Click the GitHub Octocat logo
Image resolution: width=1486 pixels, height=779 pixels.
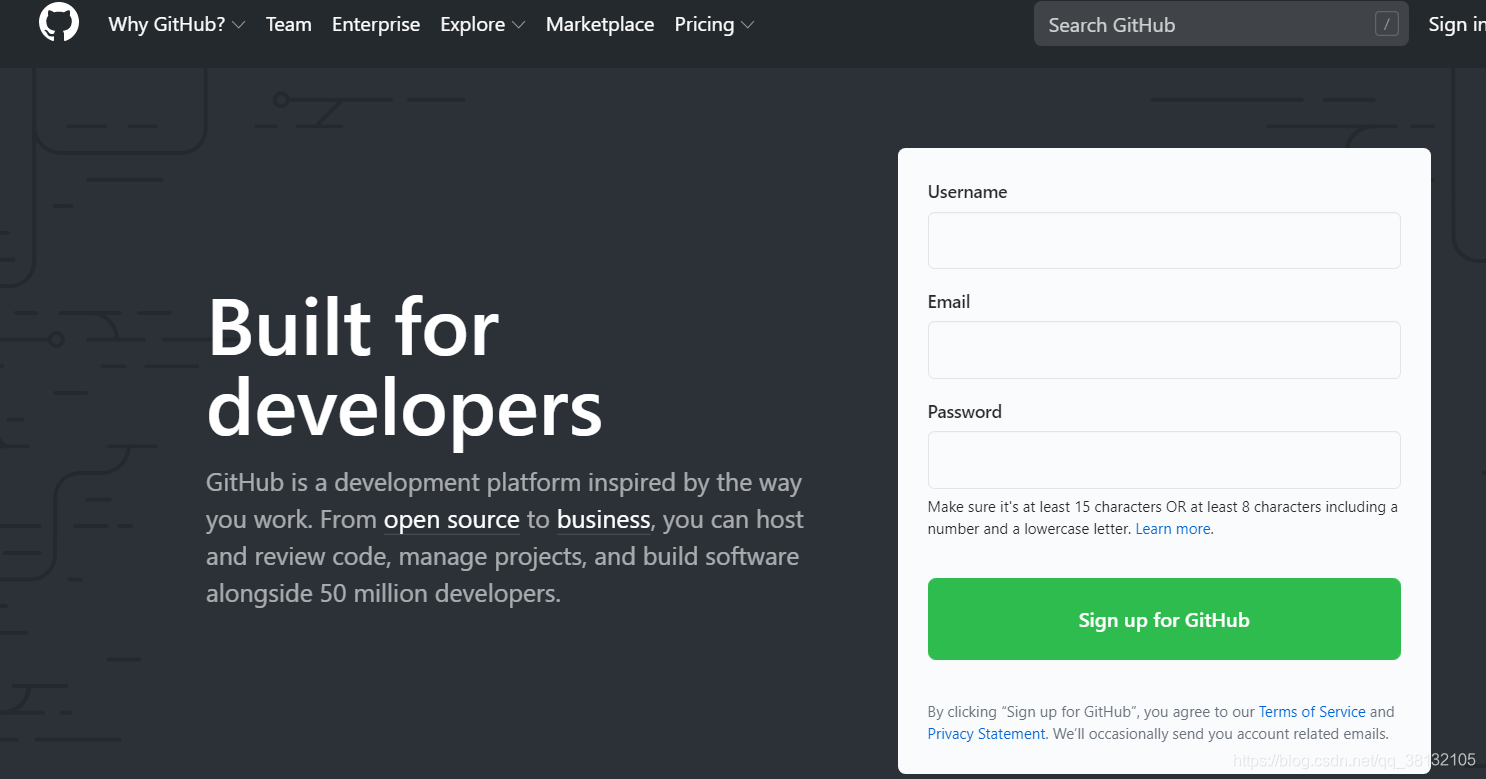(x=59, y=22)
